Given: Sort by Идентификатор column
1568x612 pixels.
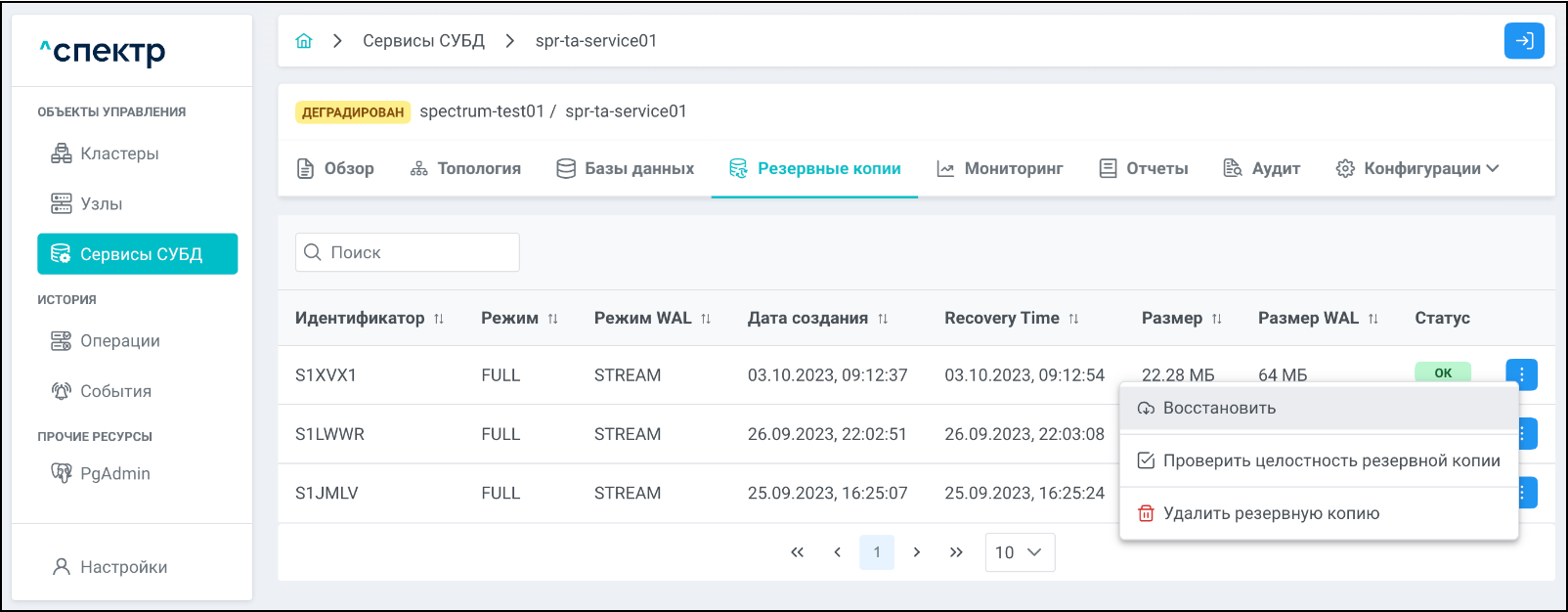Looking at the screenshot, I should click(439, 319).
